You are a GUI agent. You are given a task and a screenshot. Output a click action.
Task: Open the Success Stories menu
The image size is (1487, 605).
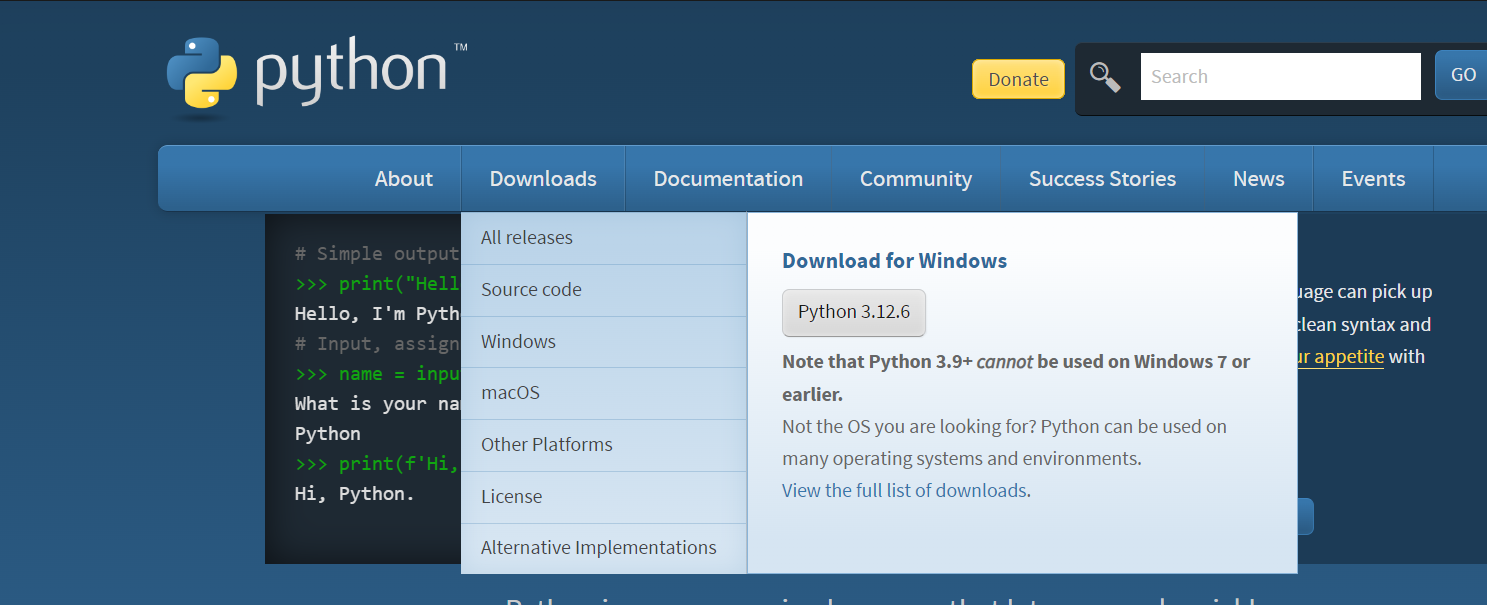1102,179
